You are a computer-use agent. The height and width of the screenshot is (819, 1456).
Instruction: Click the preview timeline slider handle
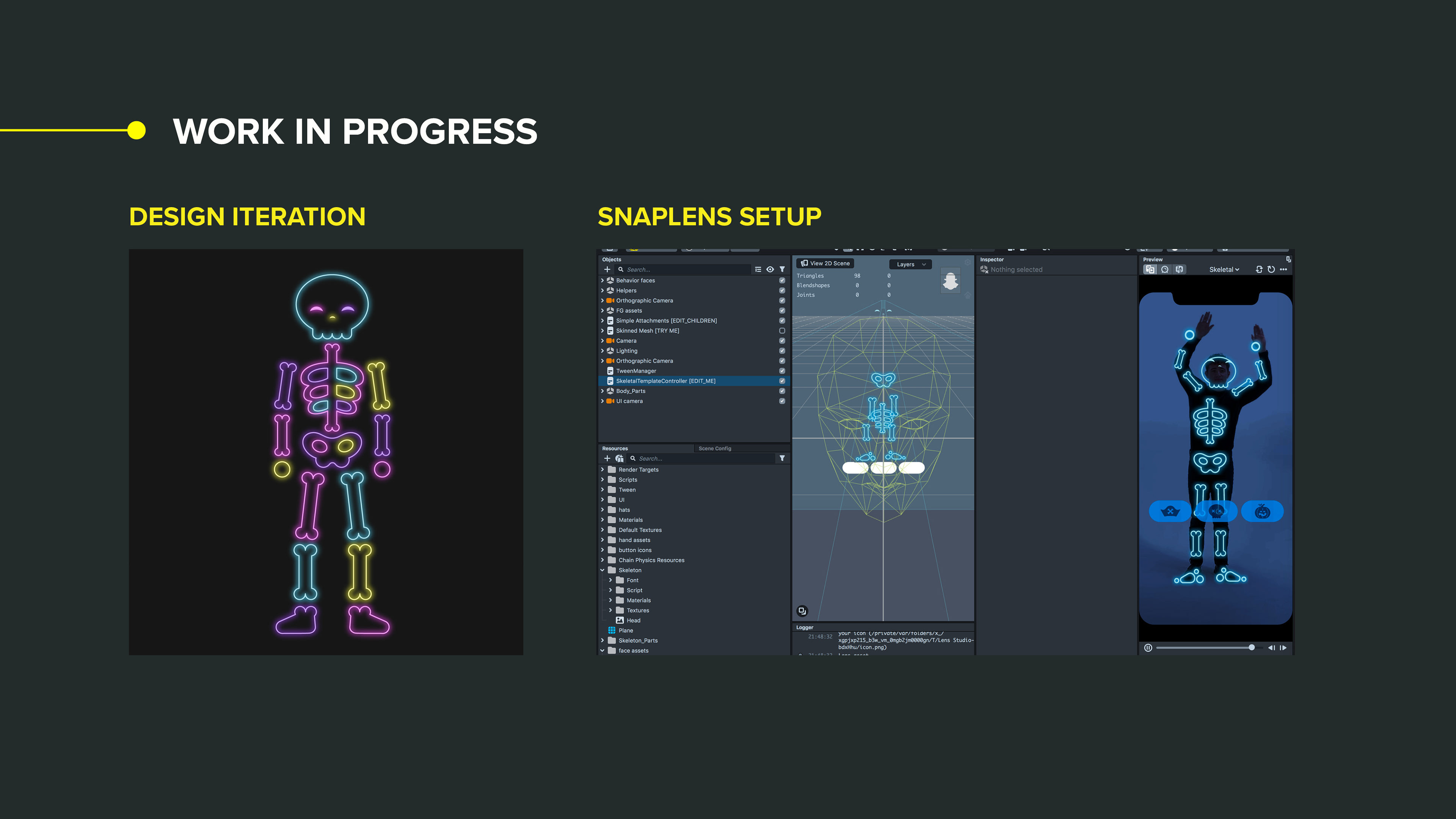point(1251,648)
